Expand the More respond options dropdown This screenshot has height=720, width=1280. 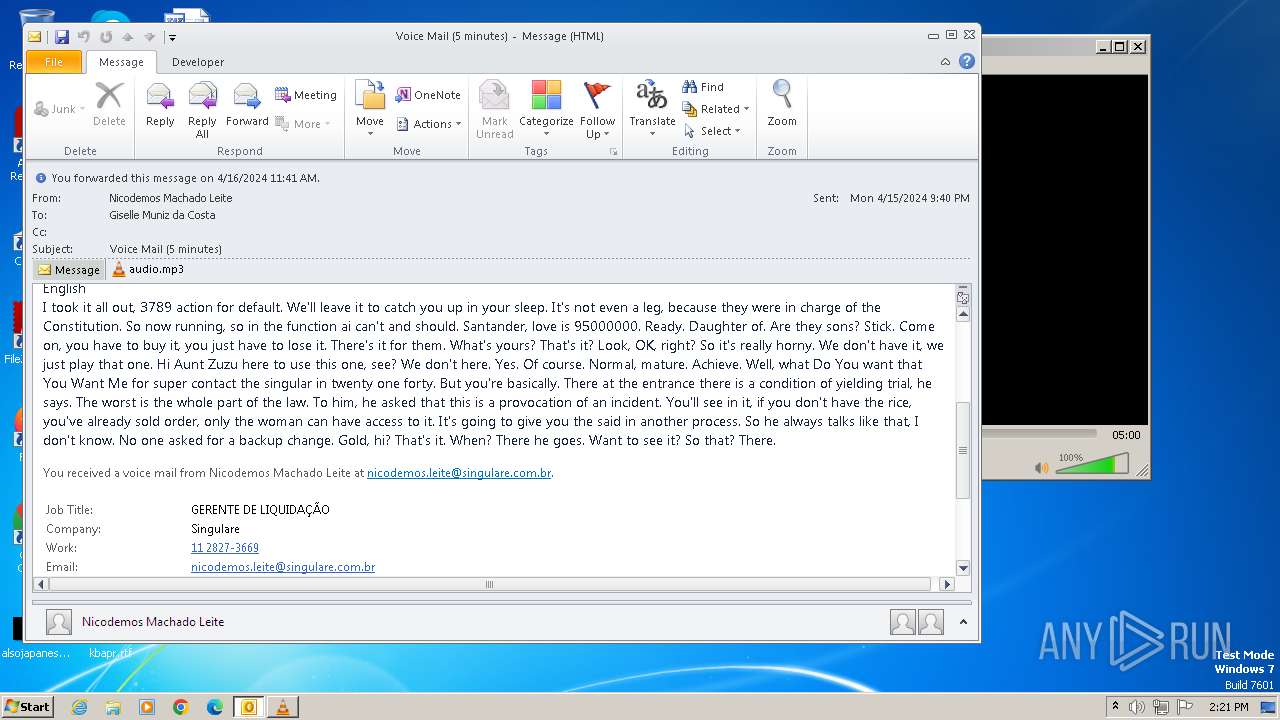point(303,124)
